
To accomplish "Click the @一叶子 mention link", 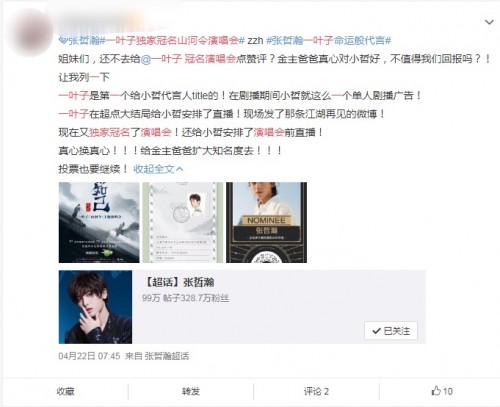I will (x=161, y=59).
